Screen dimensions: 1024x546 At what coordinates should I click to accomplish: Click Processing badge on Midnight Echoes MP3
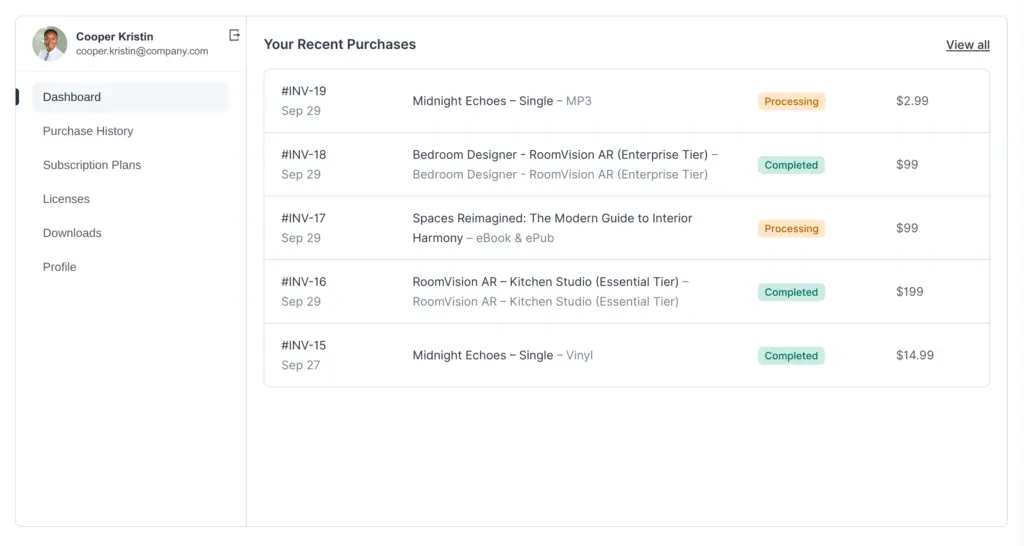click(x=791, y=101)
